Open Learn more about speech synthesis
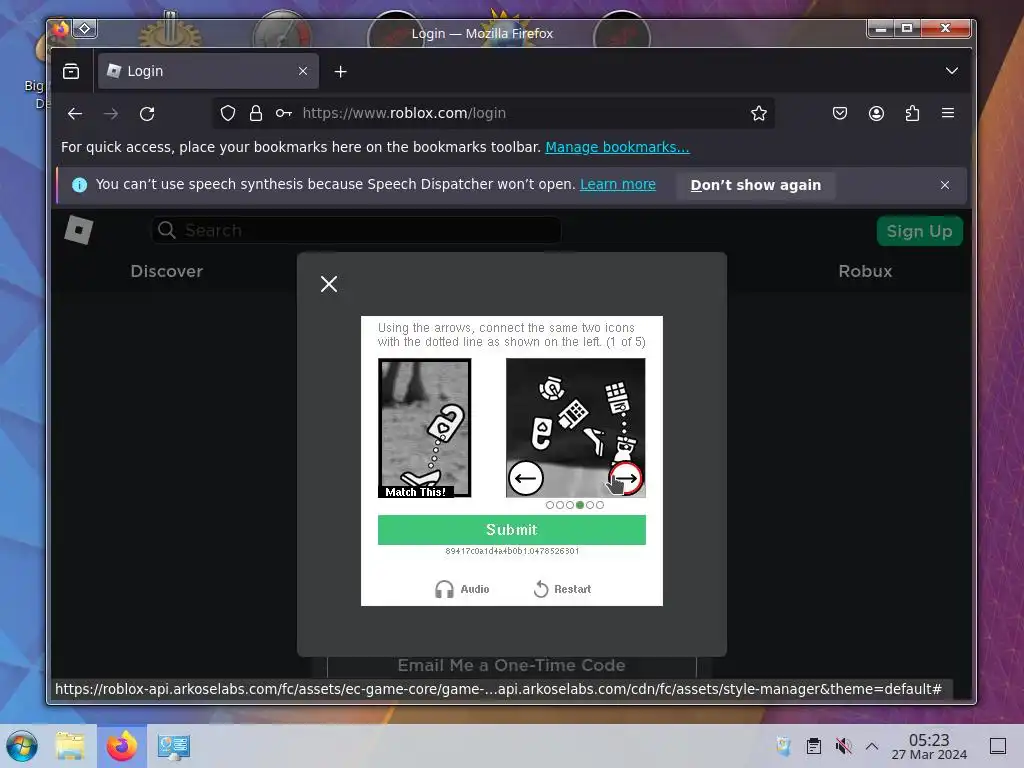1024x768 pixels. click(618, 184)
